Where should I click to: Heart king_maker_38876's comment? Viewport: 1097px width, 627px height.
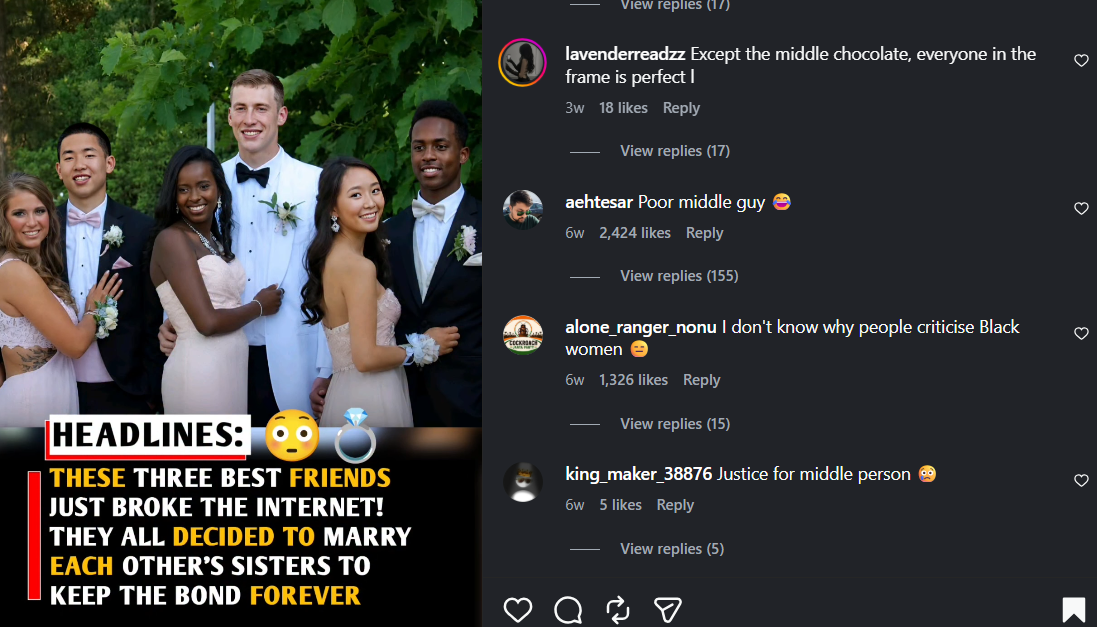pos(1081,481)
